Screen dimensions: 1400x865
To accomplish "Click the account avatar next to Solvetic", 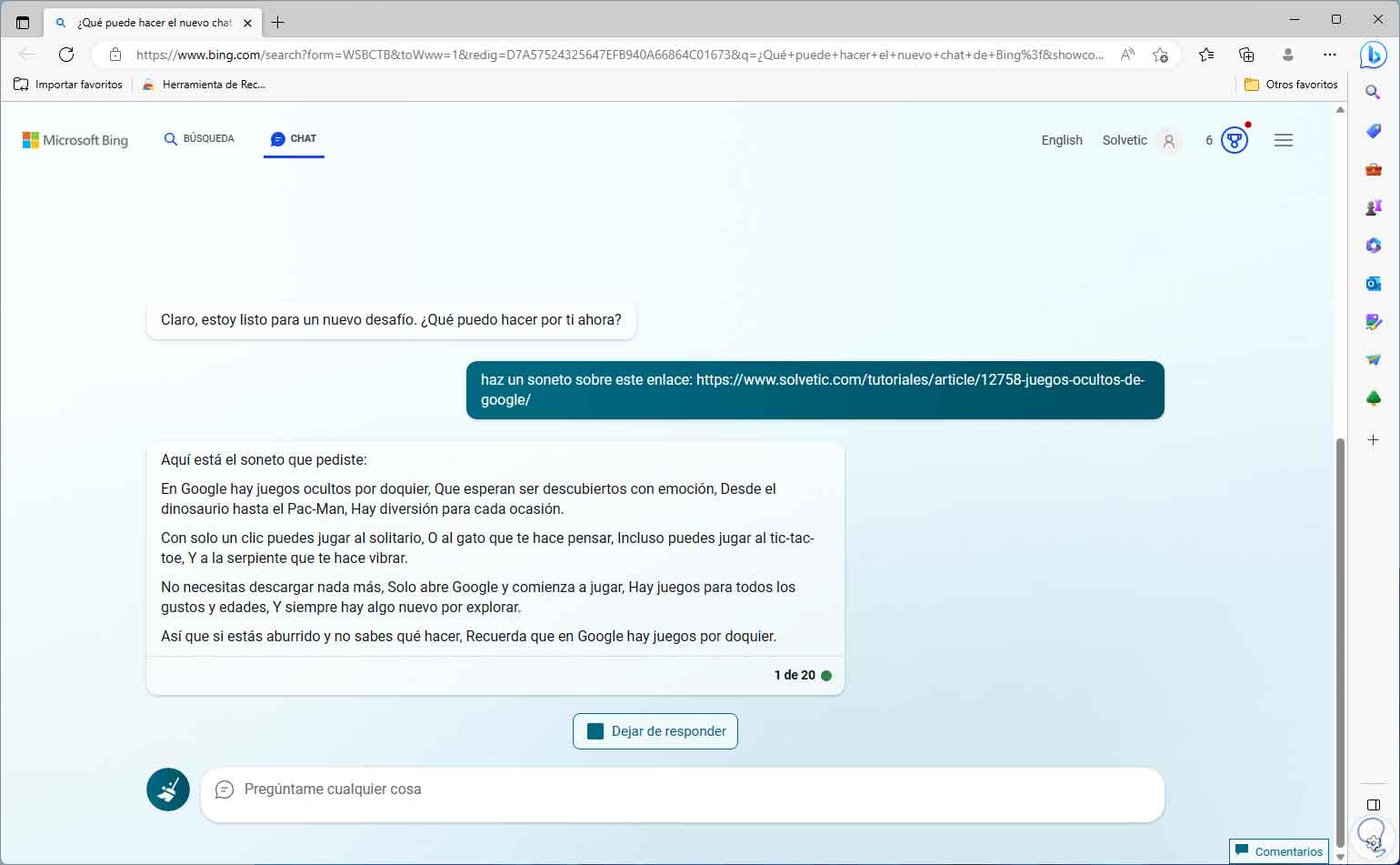I will pos(1169,141).
